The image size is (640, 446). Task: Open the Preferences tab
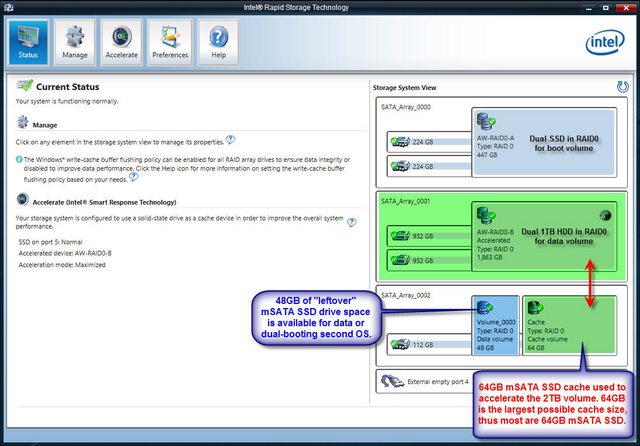pyautogui.click(x=170, y=42)
